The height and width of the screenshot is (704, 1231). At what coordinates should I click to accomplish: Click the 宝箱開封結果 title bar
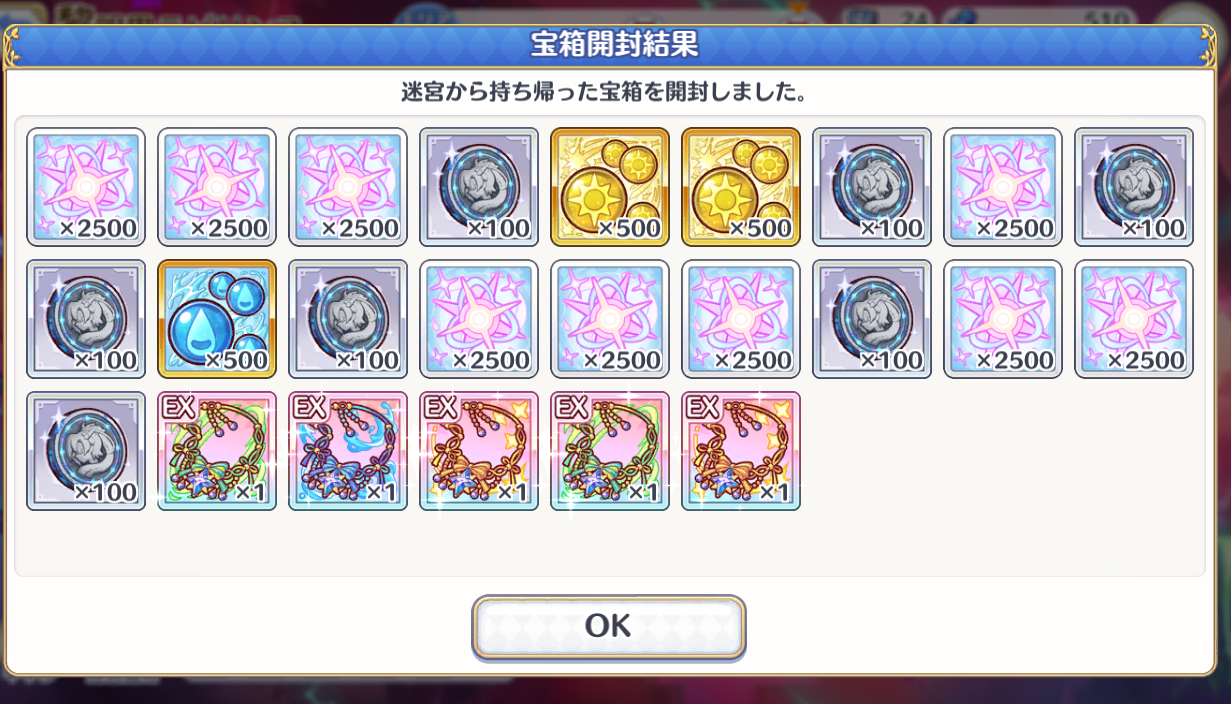point(614,46)
